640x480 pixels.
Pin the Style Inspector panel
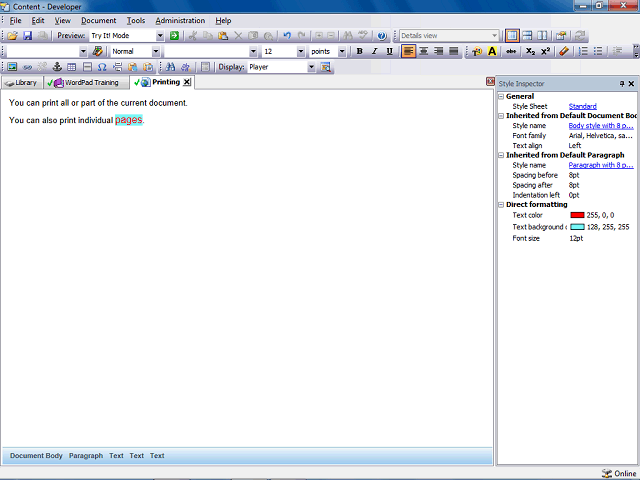click(x=622, y=84)
